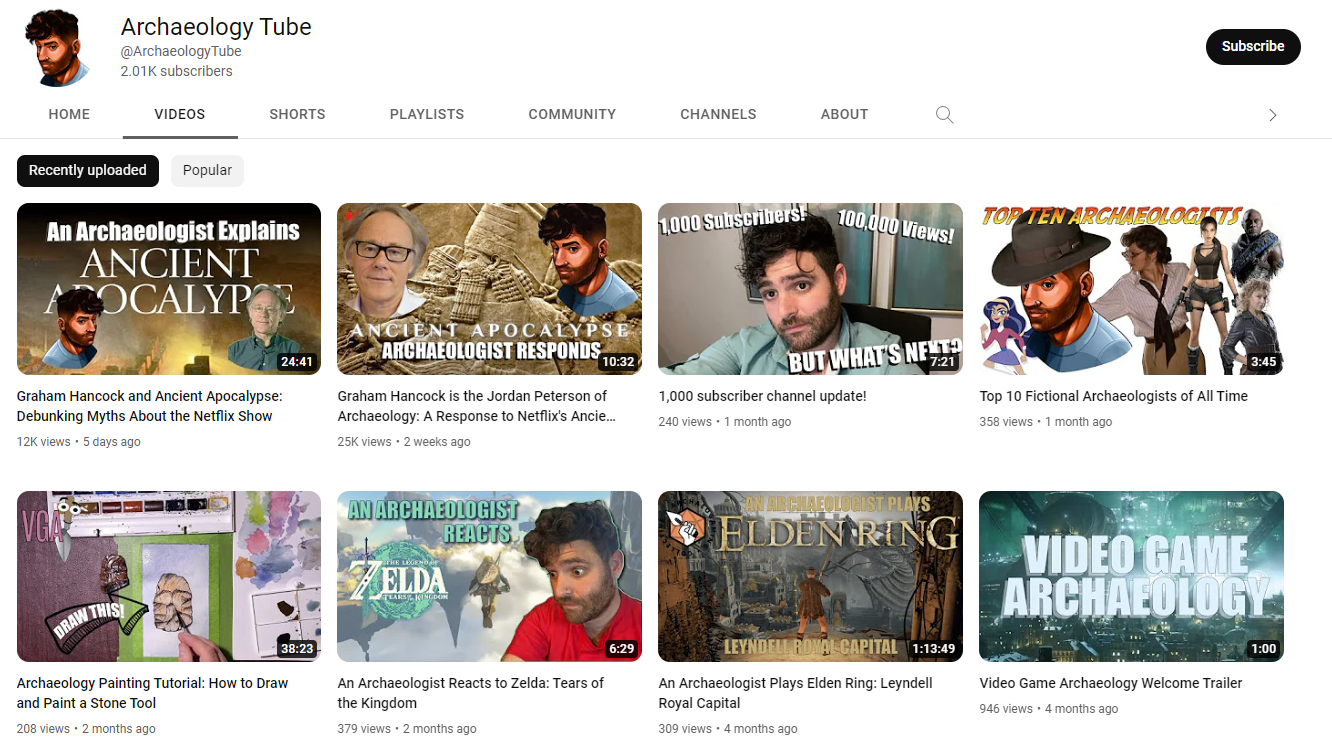Viewport: 1332px width, 748px height.
Task: Open the Elden Ring Leyndell thumbnail
Action: click(810, 576)
